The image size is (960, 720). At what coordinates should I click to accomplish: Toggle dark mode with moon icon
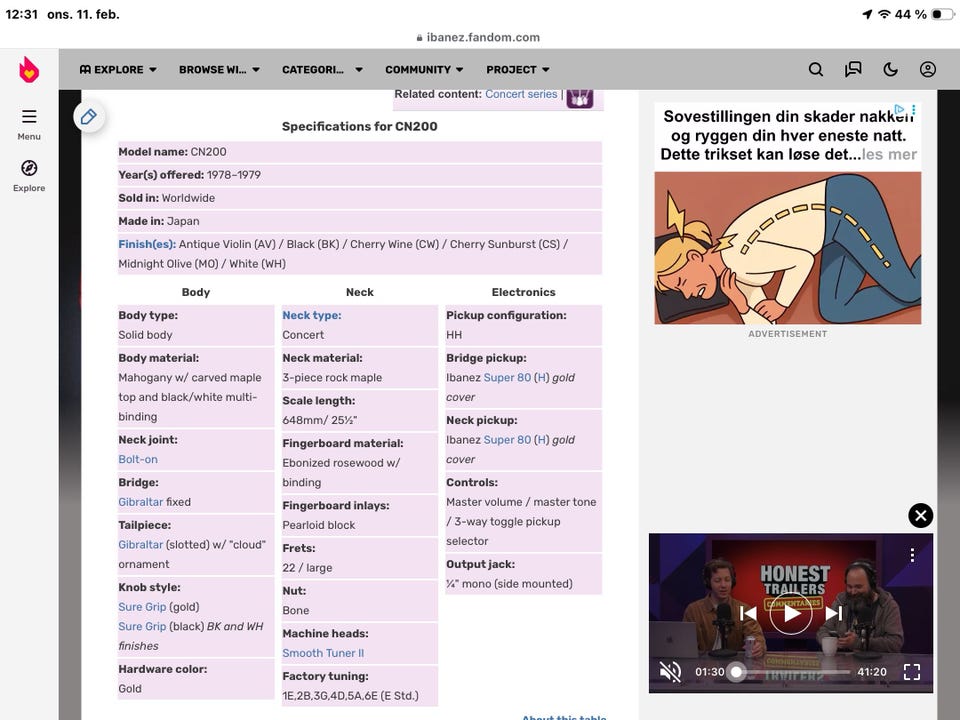891,70
